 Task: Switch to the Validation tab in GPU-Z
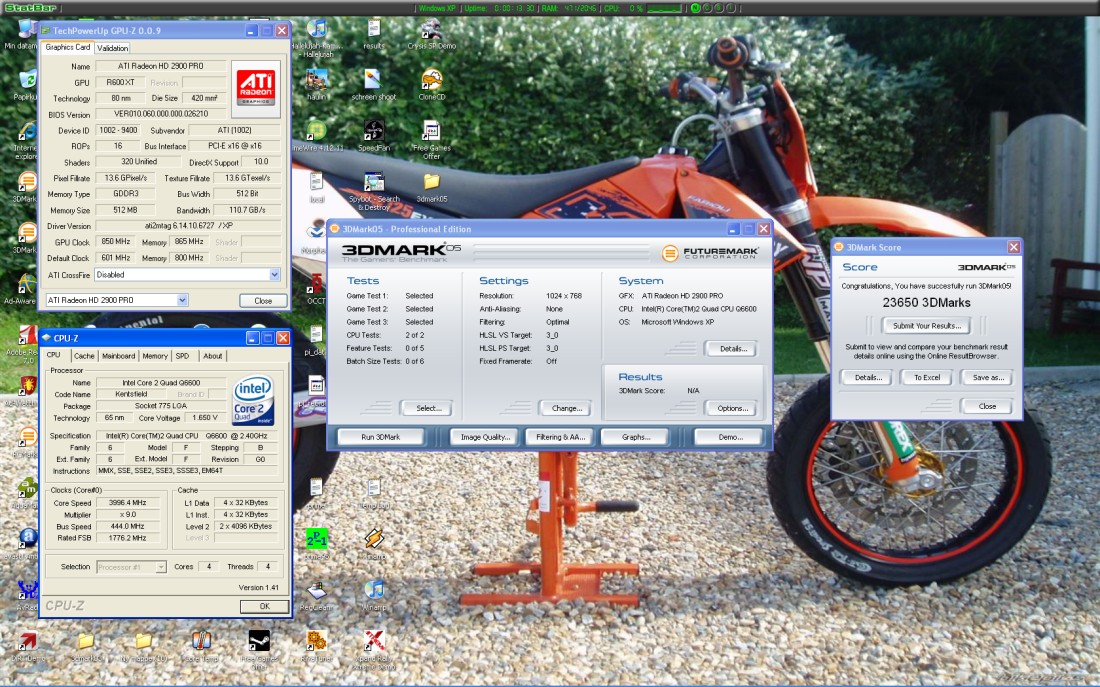(x=112, y=48)
